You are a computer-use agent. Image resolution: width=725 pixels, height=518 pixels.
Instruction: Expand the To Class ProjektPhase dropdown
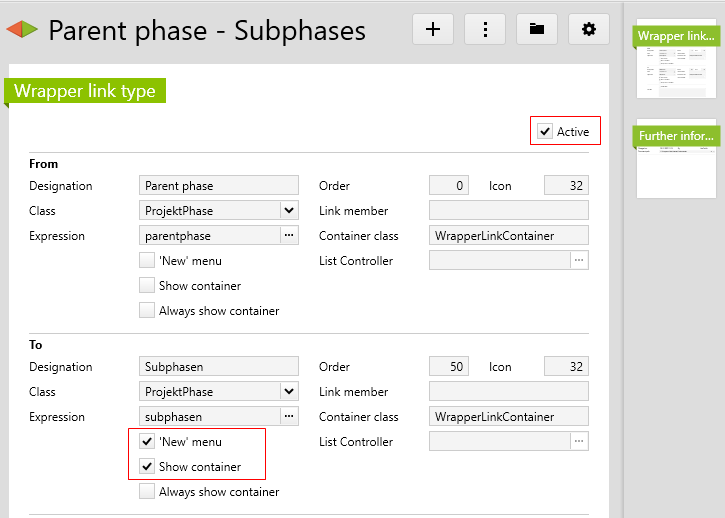(288, 392)
